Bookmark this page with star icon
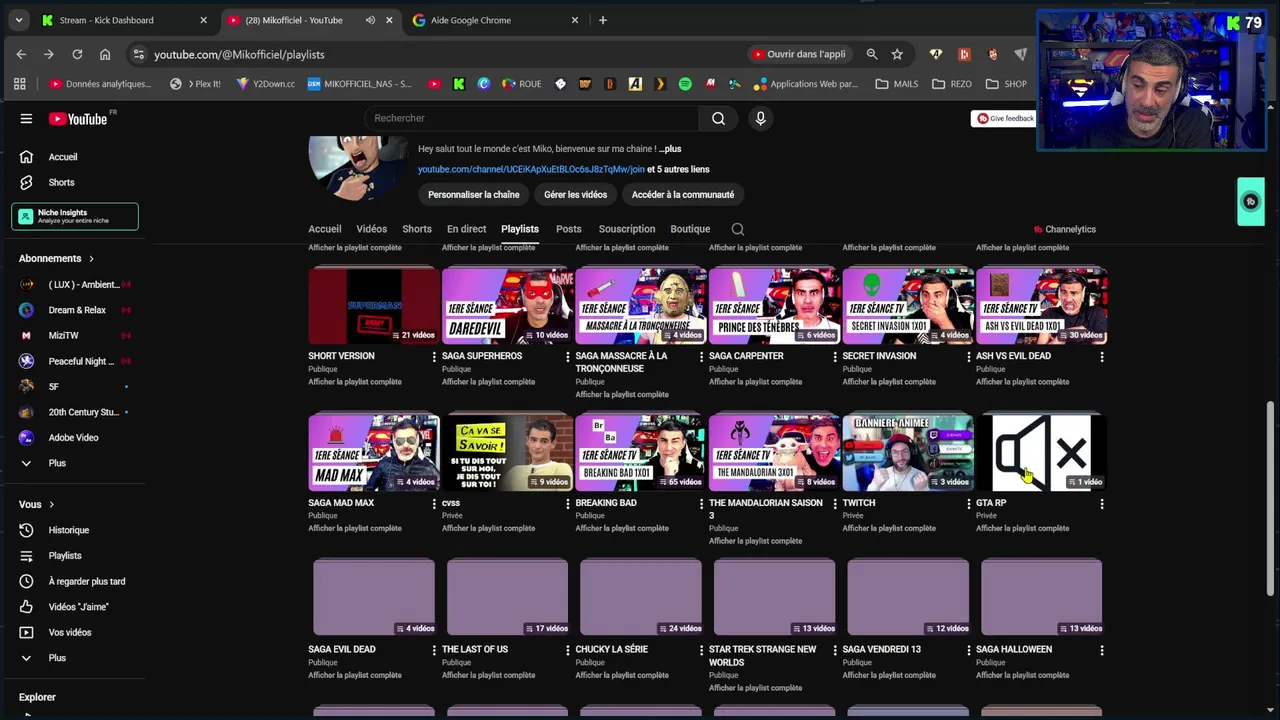1280x720 pixels. tap(897, 54)
